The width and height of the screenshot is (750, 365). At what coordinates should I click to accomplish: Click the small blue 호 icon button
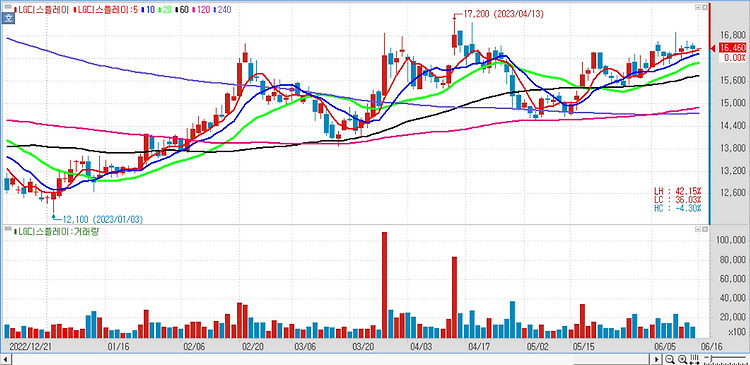tap(8, 18)
